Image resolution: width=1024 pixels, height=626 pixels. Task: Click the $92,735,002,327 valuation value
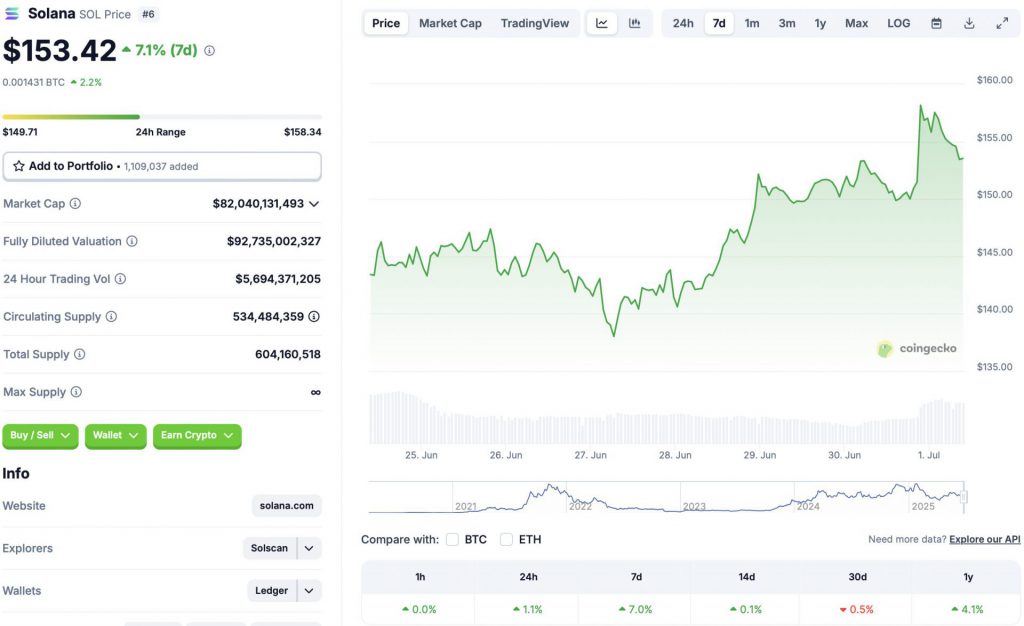274,242
